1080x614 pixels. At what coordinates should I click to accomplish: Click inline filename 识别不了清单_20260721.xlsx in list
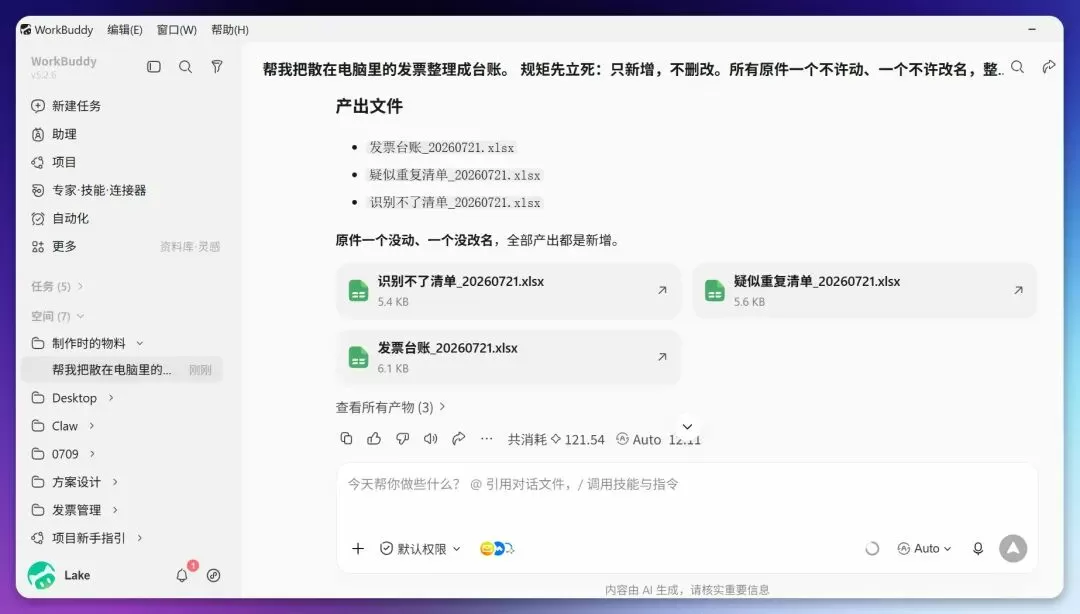455,203
